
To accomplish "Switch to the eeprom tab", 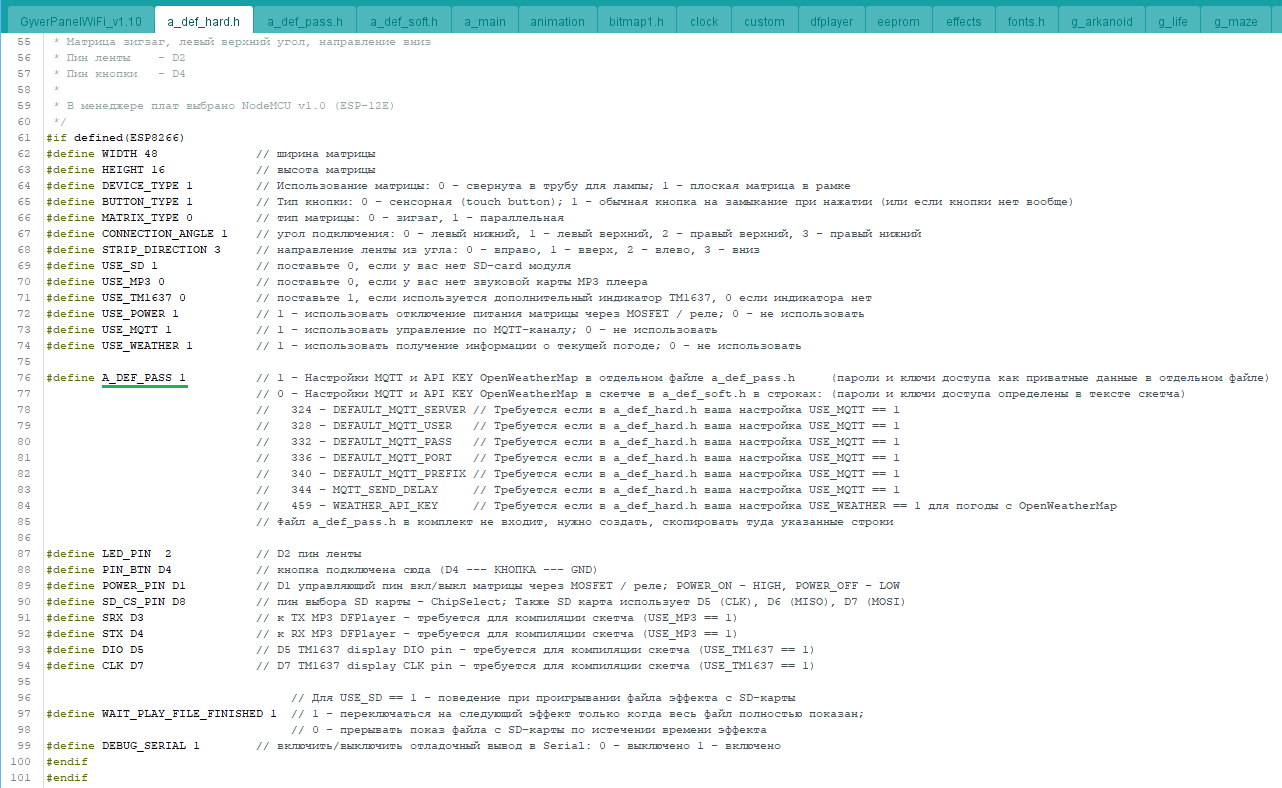I will click(x=898, y=21).
